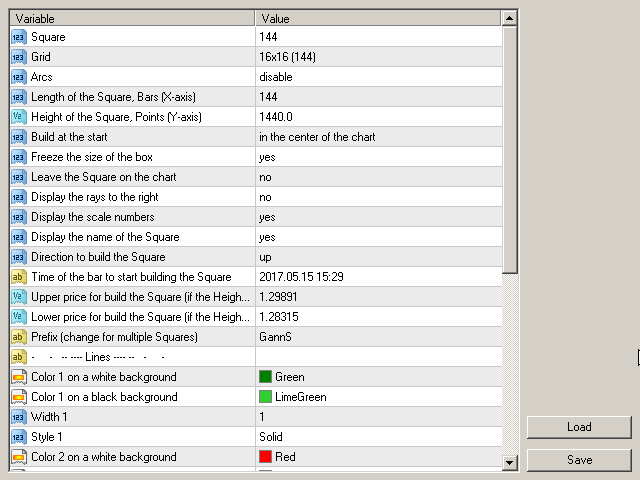Click the double icon beside Lower price row

point(19,317)
